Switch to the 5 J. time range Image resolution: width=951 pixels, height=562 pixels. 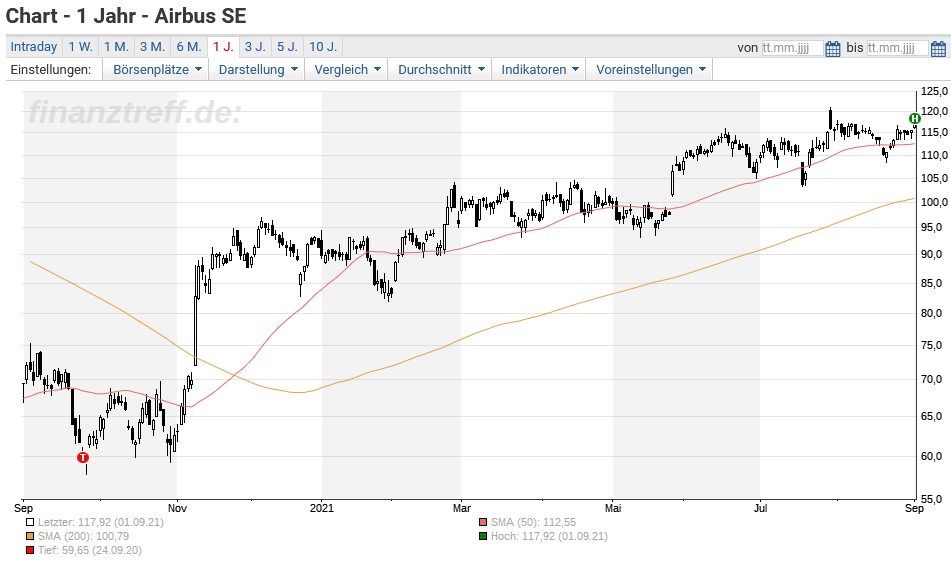click(x=287, y=47)
